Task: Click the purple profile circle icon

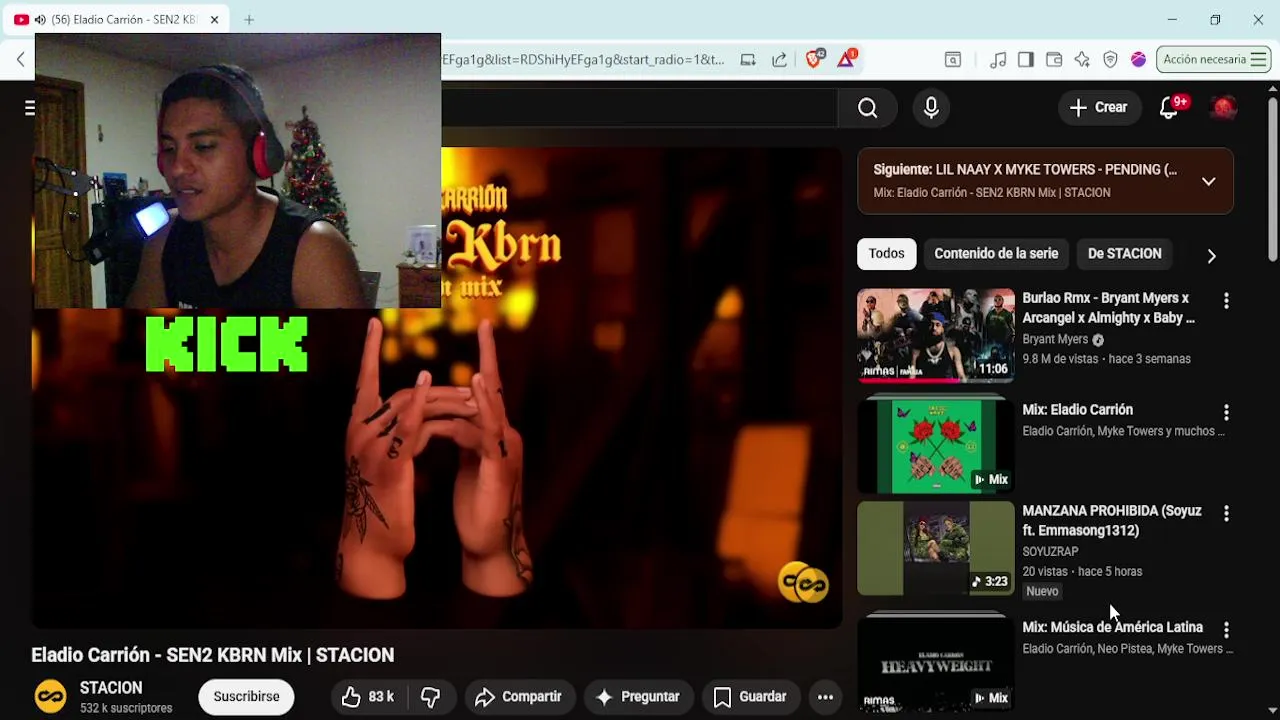Action: tap(1138, 60)
